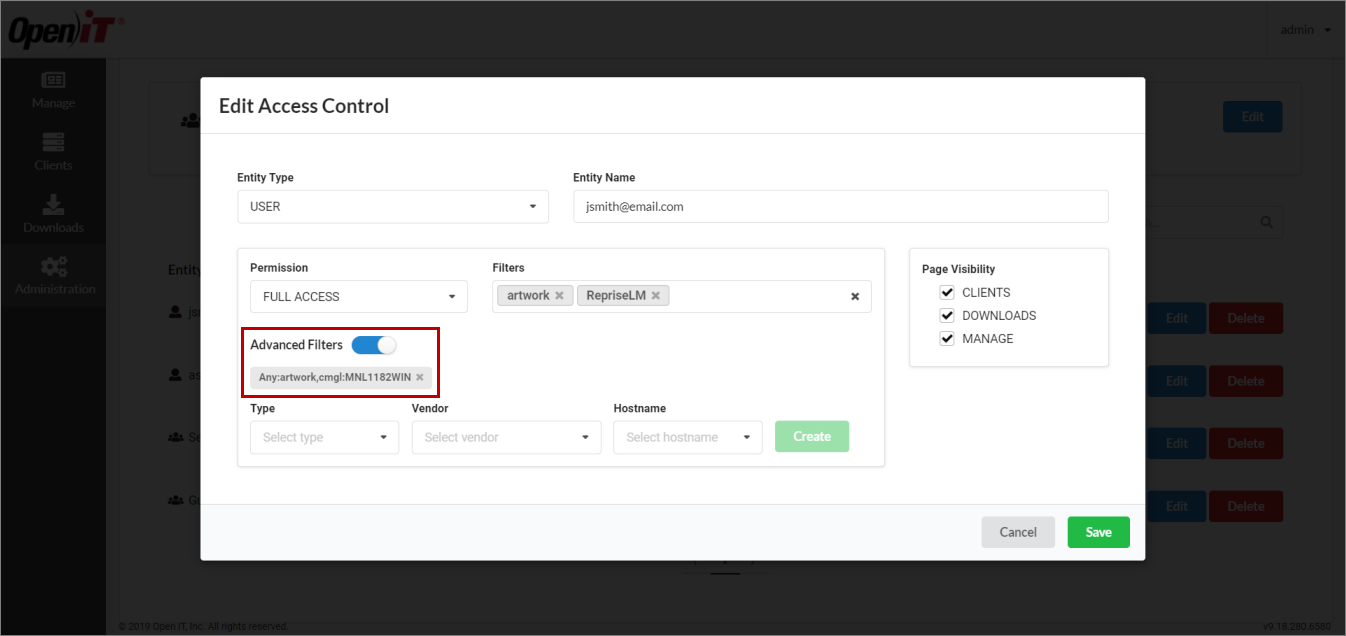Uncheck the CLIENTS page visibility checkbox
This screenshot has height=636, width=1346.
947,293
